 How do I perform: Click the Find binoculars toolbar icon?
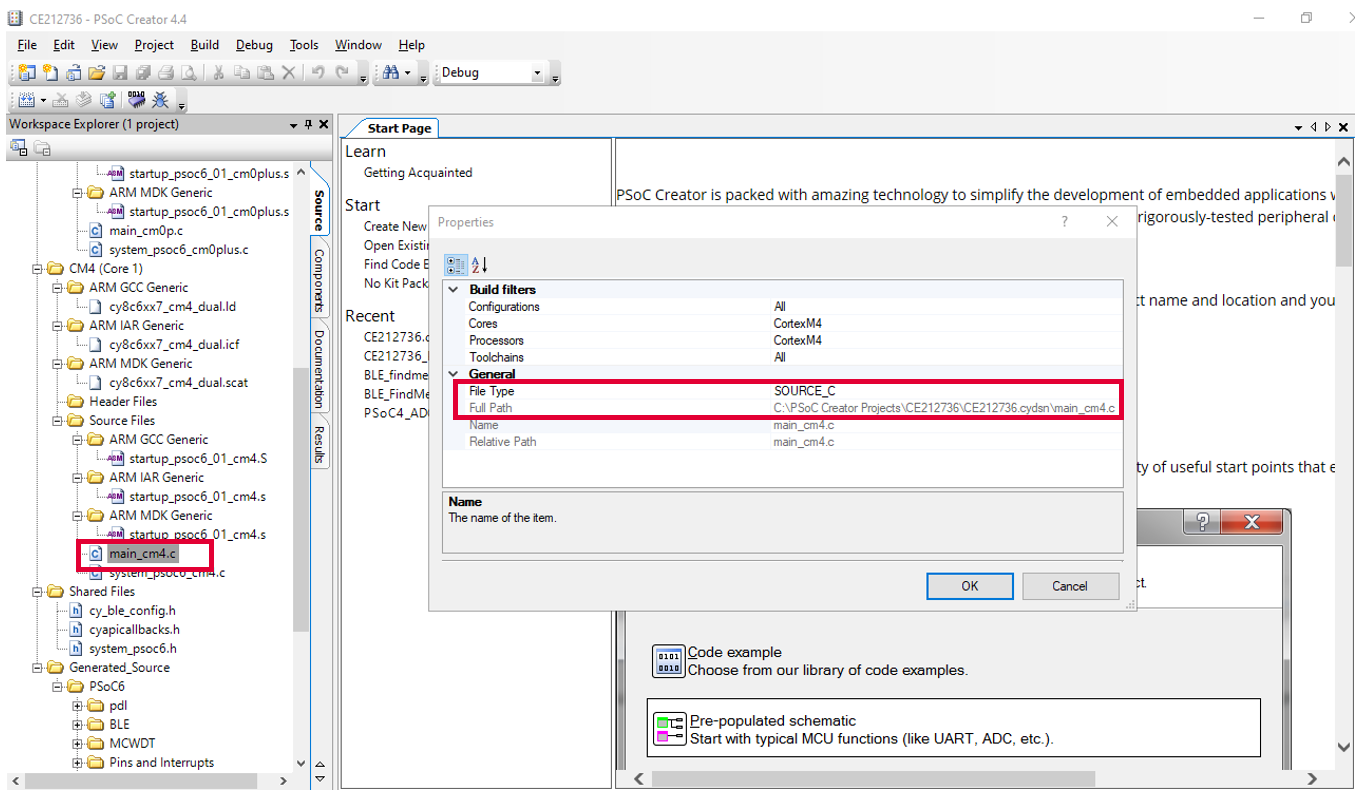coord(390,72)
